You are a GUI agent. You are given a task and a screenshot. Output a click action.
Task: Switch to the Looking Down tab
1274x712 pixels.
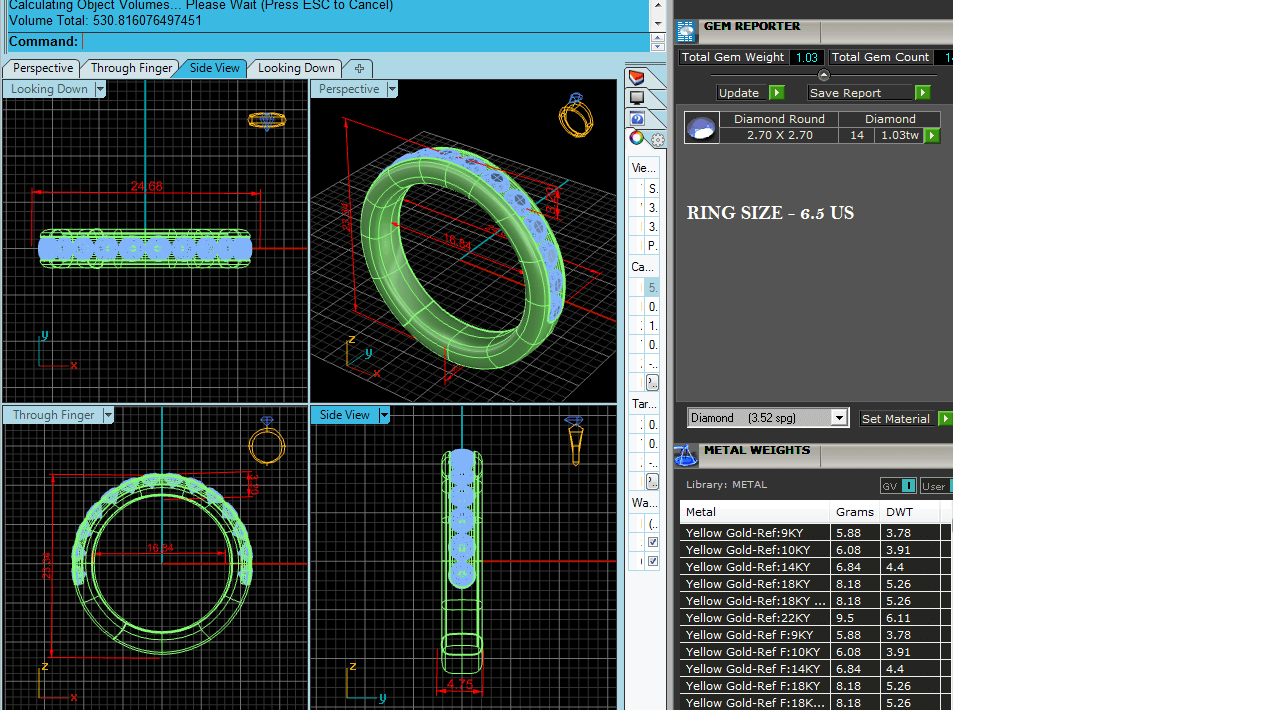click(x=296, y=68)
